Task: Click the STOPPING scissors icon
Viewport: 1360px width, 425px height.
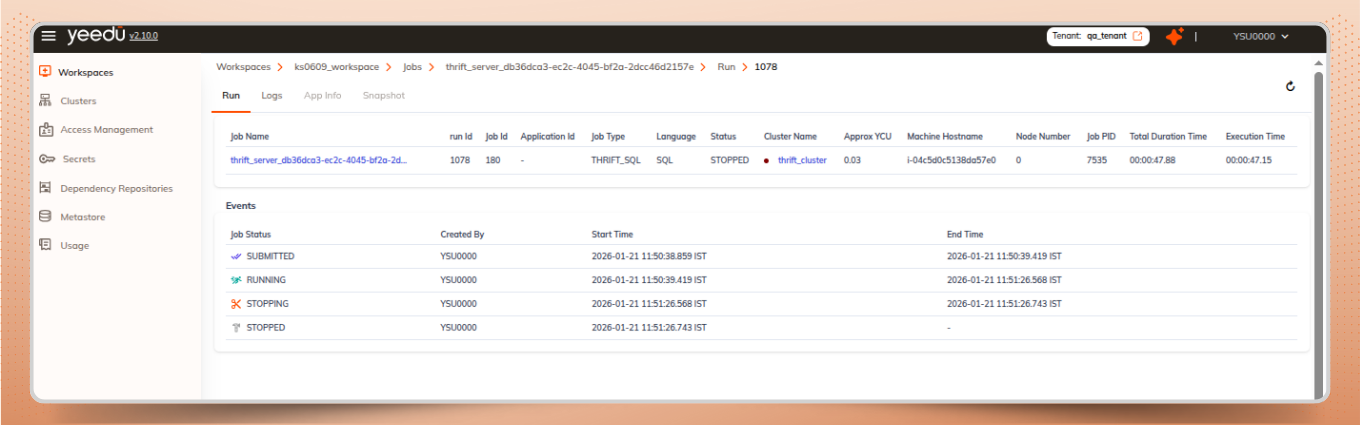Action: click(x=236, y=304)
